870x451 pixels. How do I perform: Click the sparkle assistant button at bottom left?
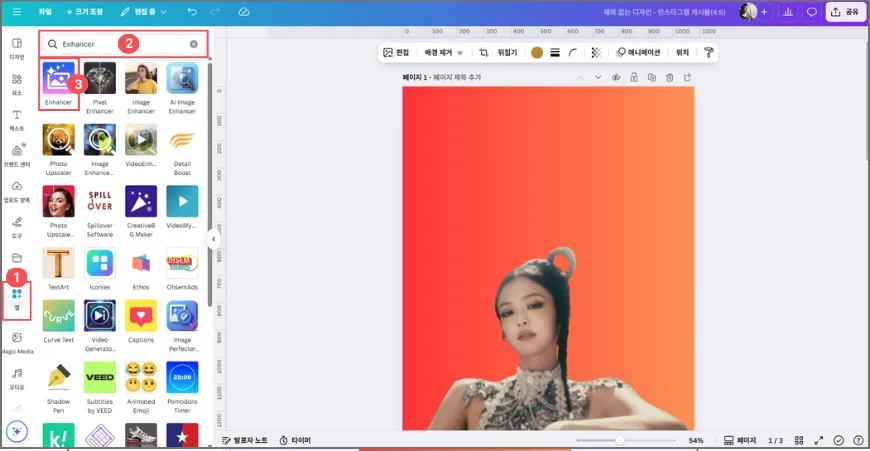click(17, 431)
